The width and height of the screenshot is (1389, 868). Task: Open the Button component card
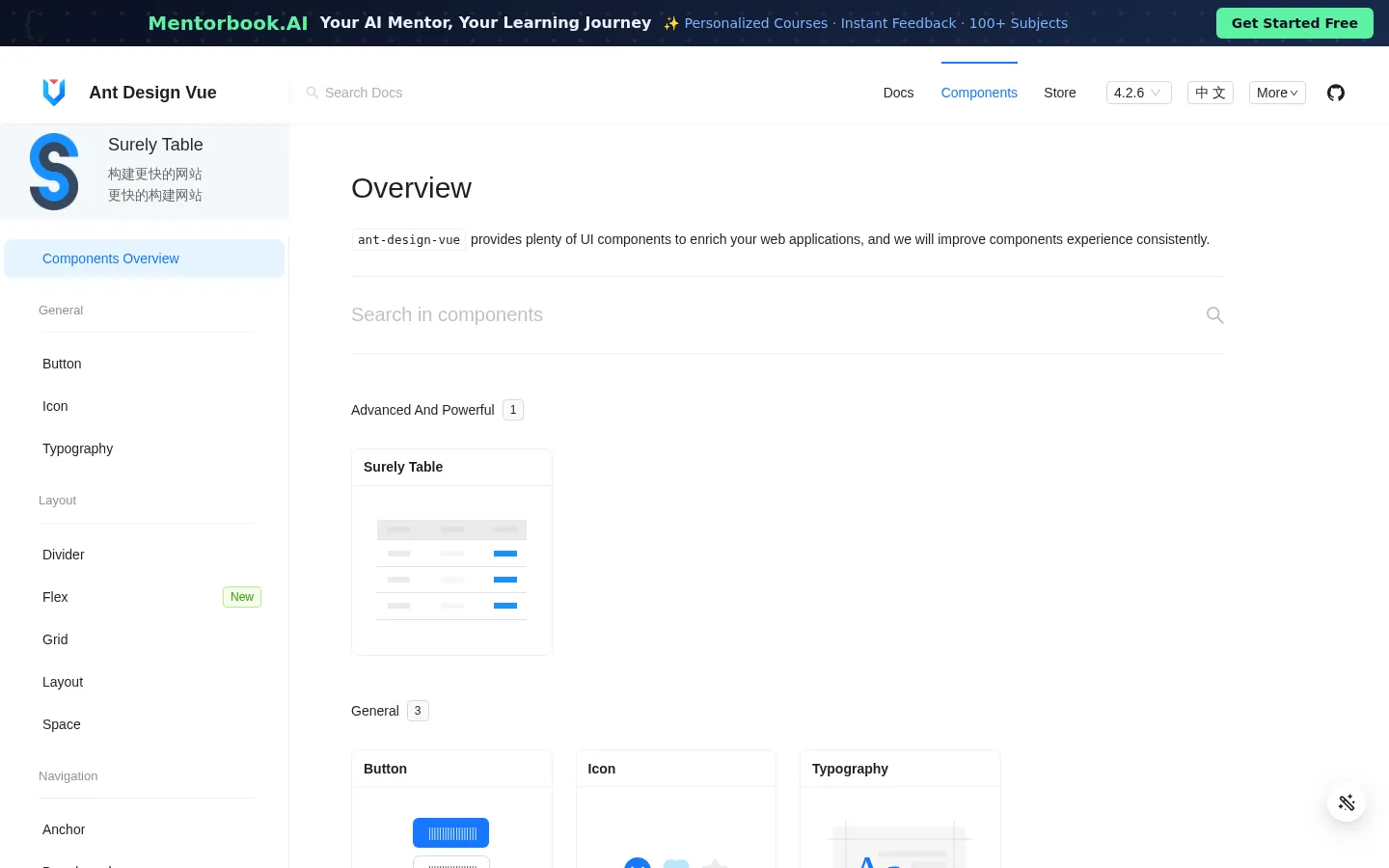[451, 808]
